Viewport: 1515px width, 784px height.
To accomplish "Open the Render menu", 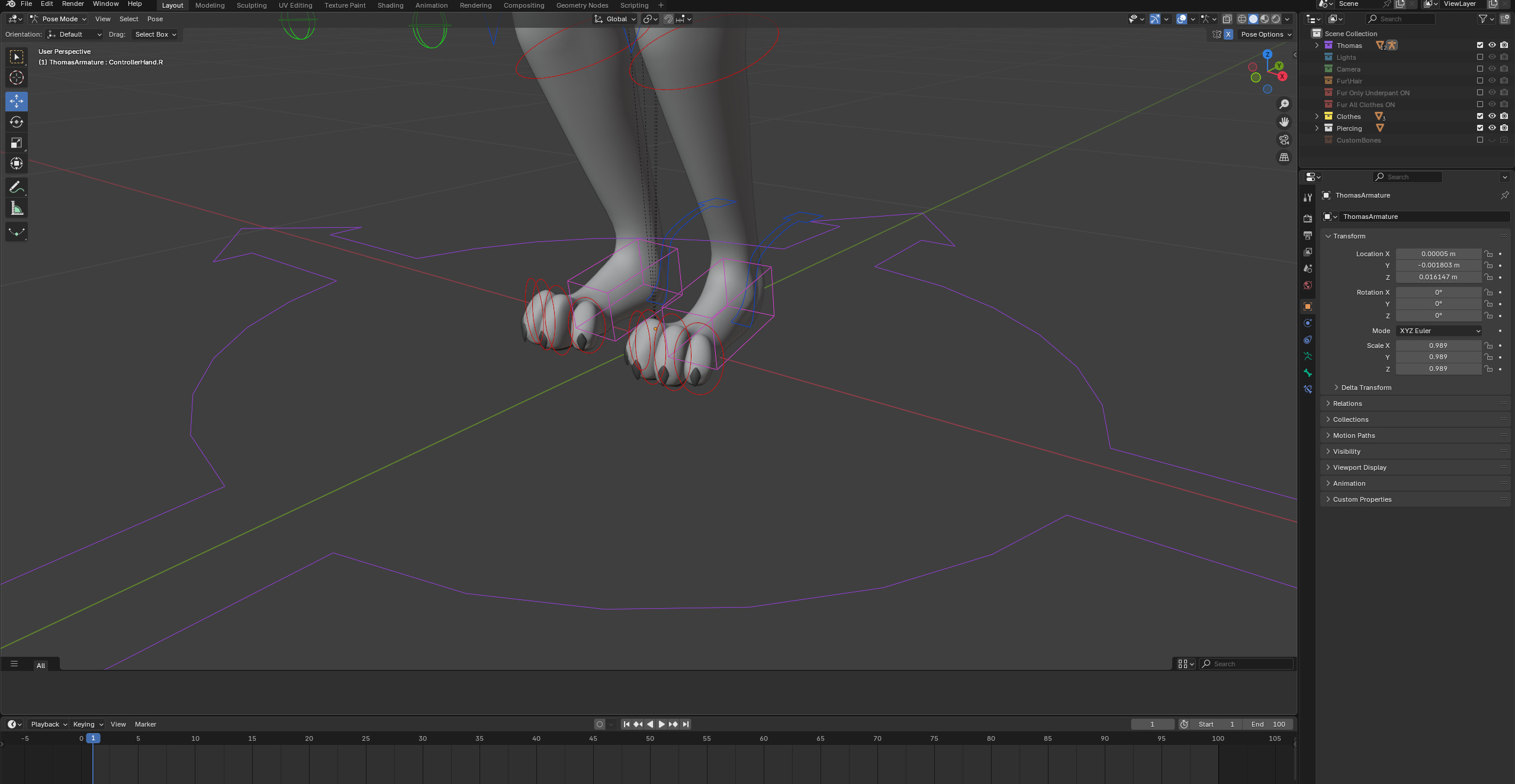I will [73, 4].
